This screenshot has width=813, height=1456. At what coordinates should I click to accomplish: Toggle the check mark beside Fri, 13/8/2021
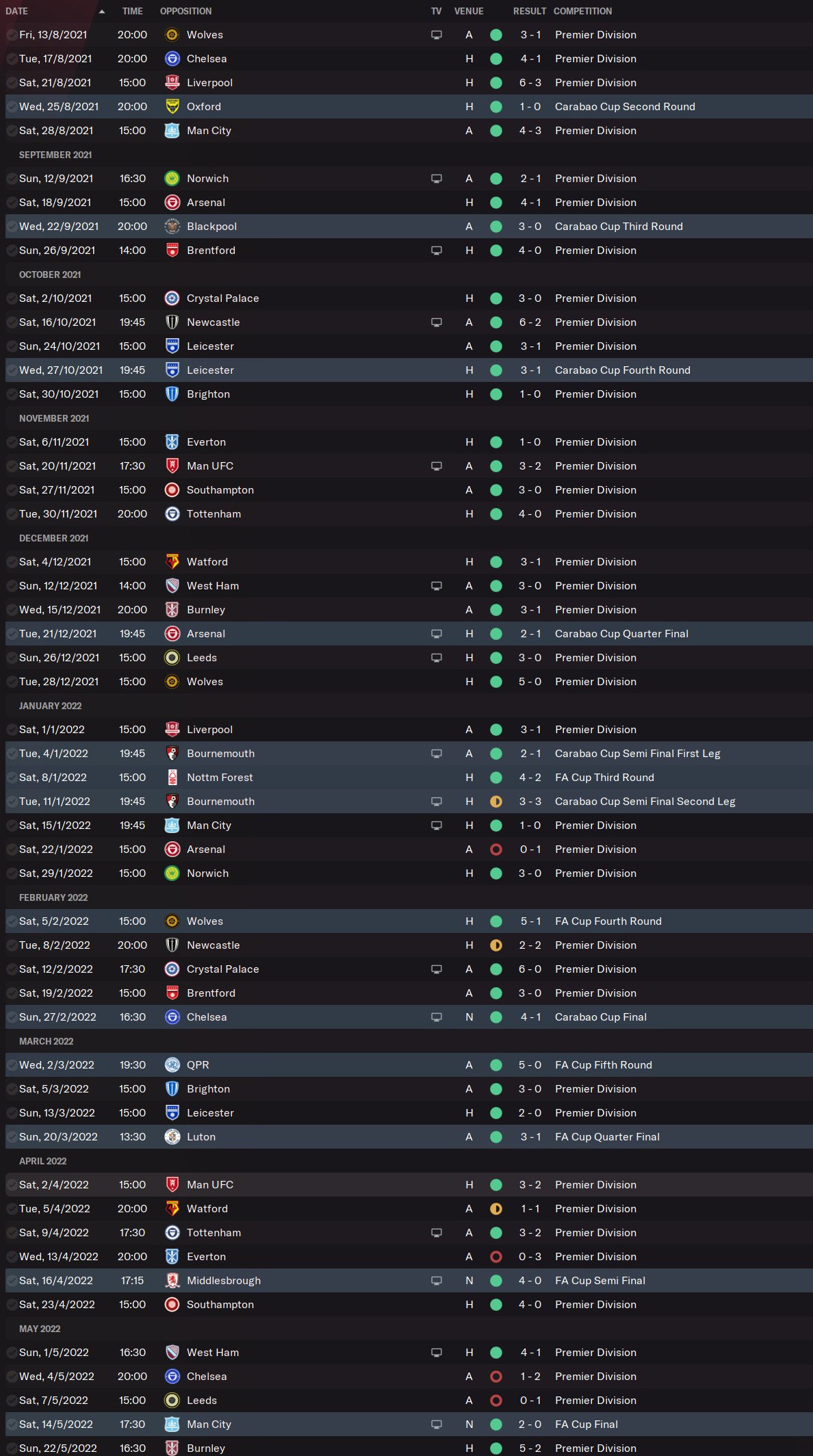(x=12, y=35)
